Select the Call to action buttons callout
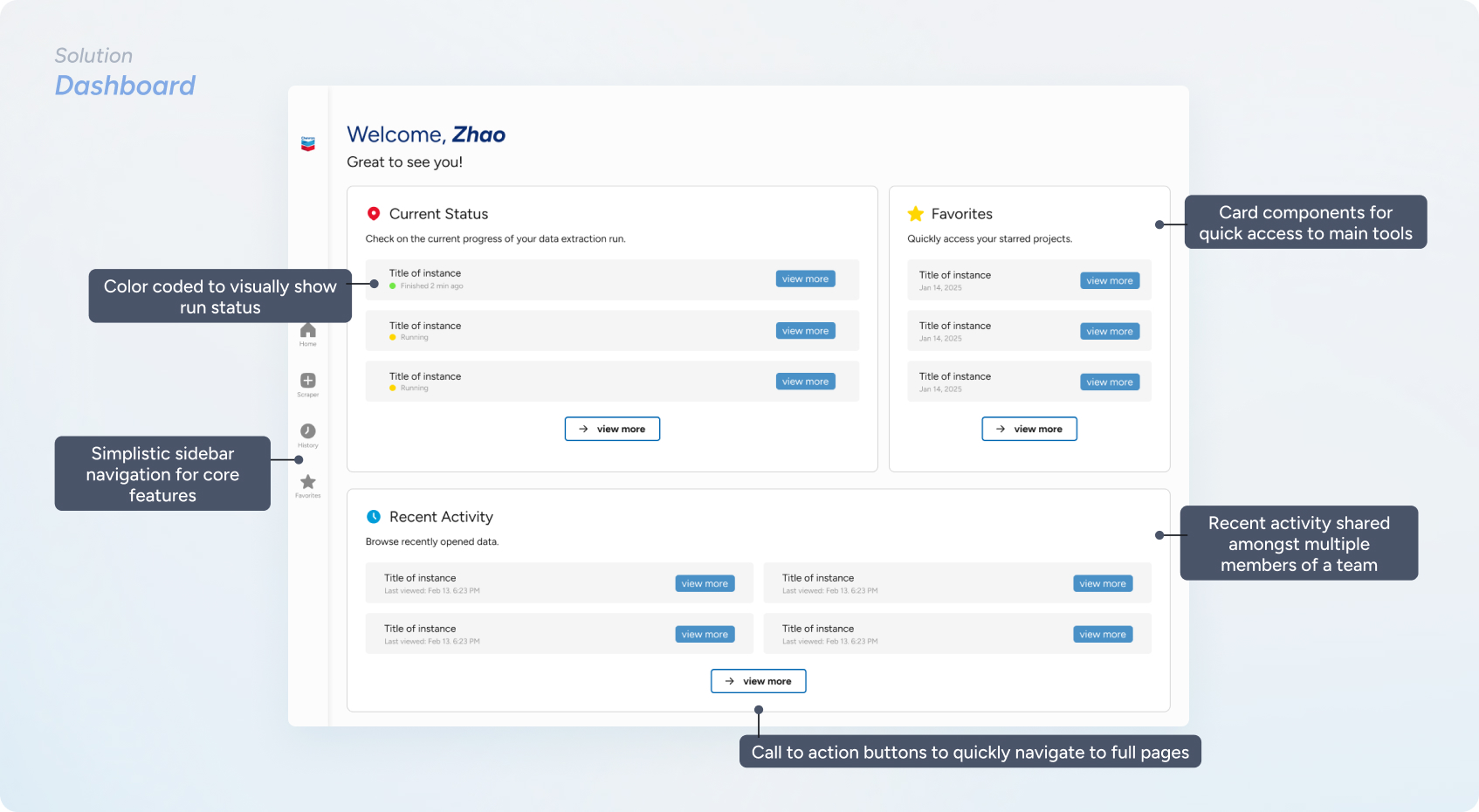The height and width of the screenshot is (812, 1479). point(970,752)
